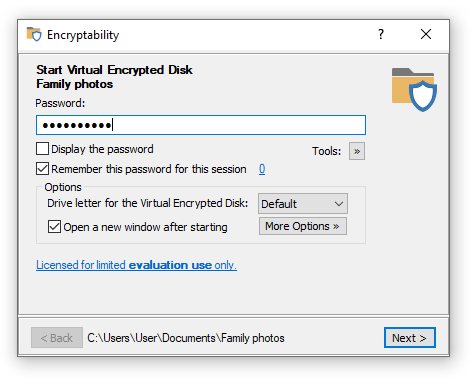
Task: Expand More Options settings
Action: [303, 226]
